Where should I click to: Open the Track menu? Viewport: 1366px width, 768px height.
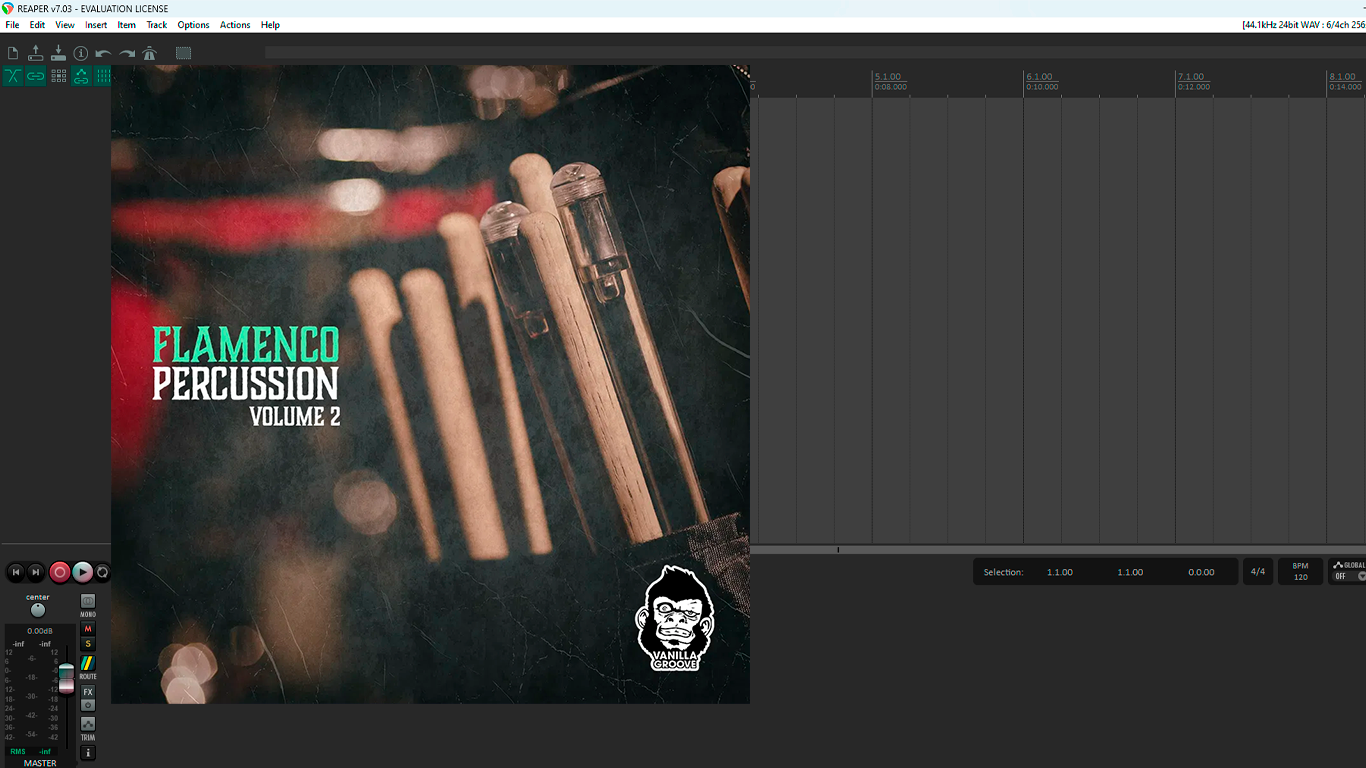157,25
